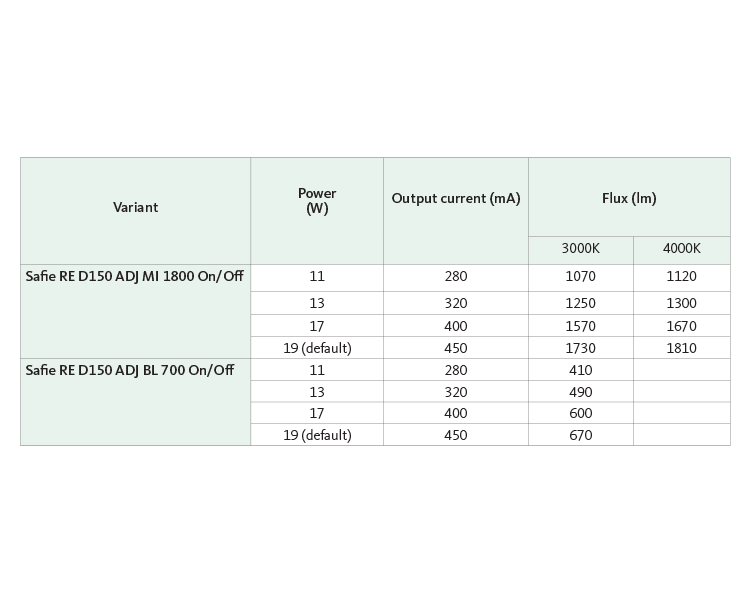This screenshot has width=756, height=605.
Task: Select the 1570 flux cell
Action: (x=580, y=326)
